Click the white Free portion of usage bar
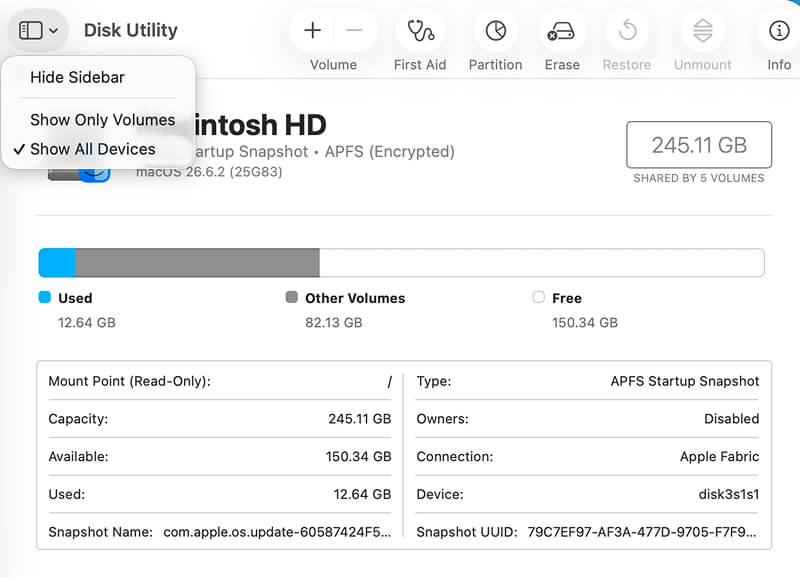Viewport: 800px width, 578px height. [x=541, y=263]
